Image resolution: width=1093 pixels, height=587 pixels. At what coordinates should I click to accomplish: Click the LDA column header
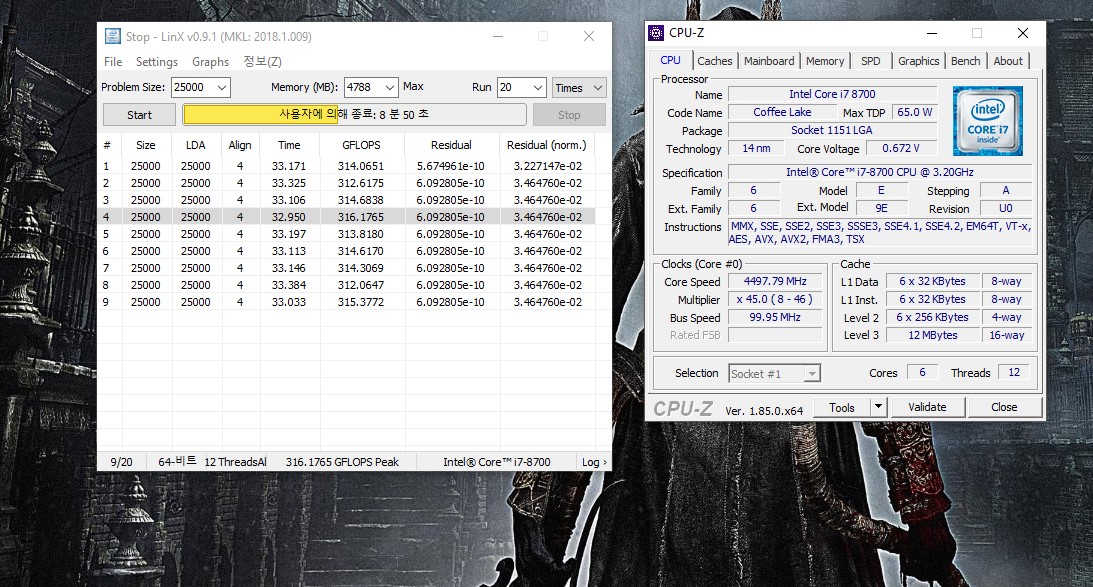click(x=196, y=145)
